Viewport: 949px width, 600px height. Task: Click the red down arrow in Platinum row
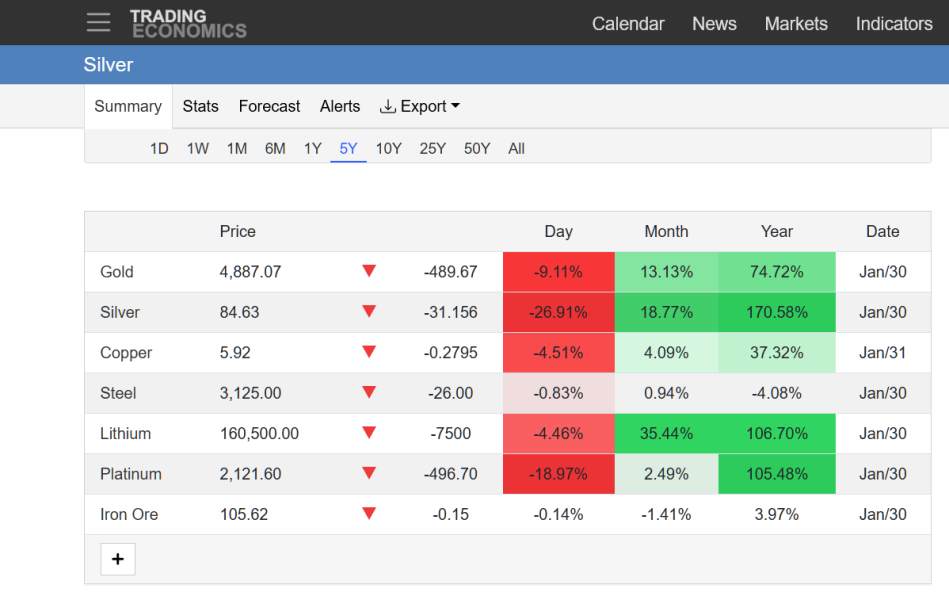369,474
